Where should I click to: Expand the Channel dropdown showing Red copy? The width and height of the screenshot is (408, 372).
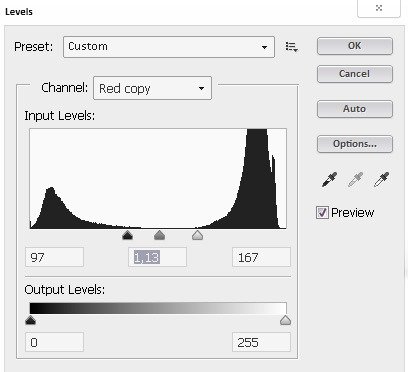coord(152,88)
